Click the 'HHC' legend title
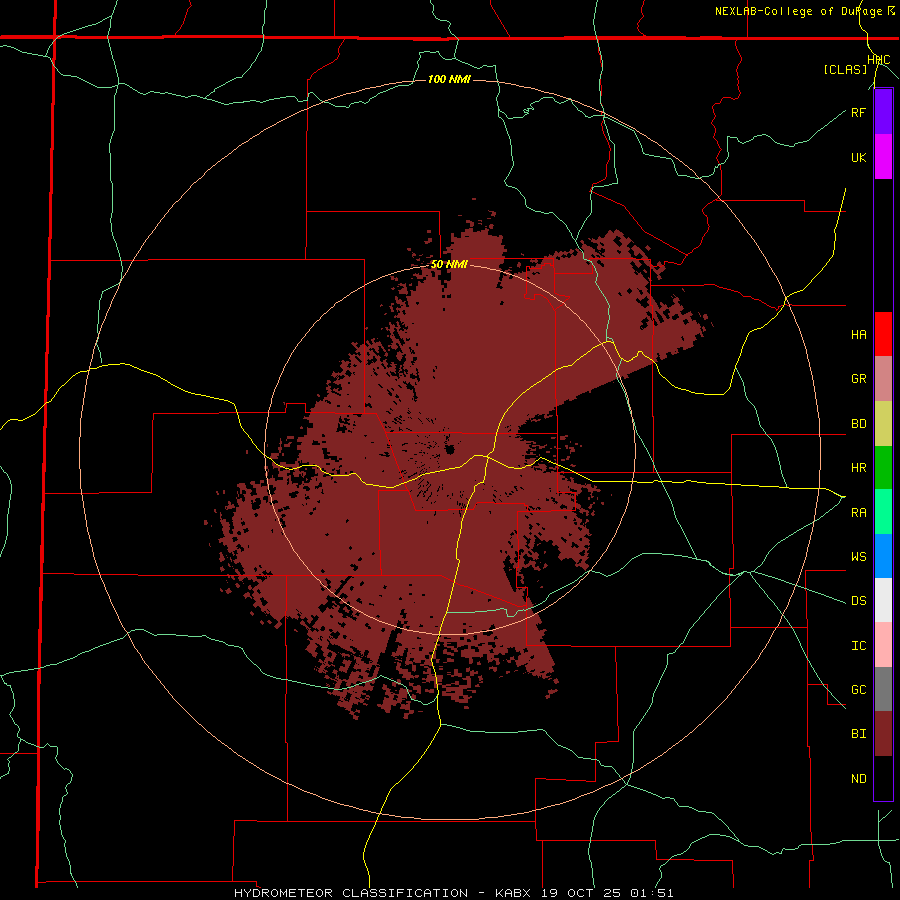The width and height of the screenshot is (900, 900). click(x=879, y=60)
